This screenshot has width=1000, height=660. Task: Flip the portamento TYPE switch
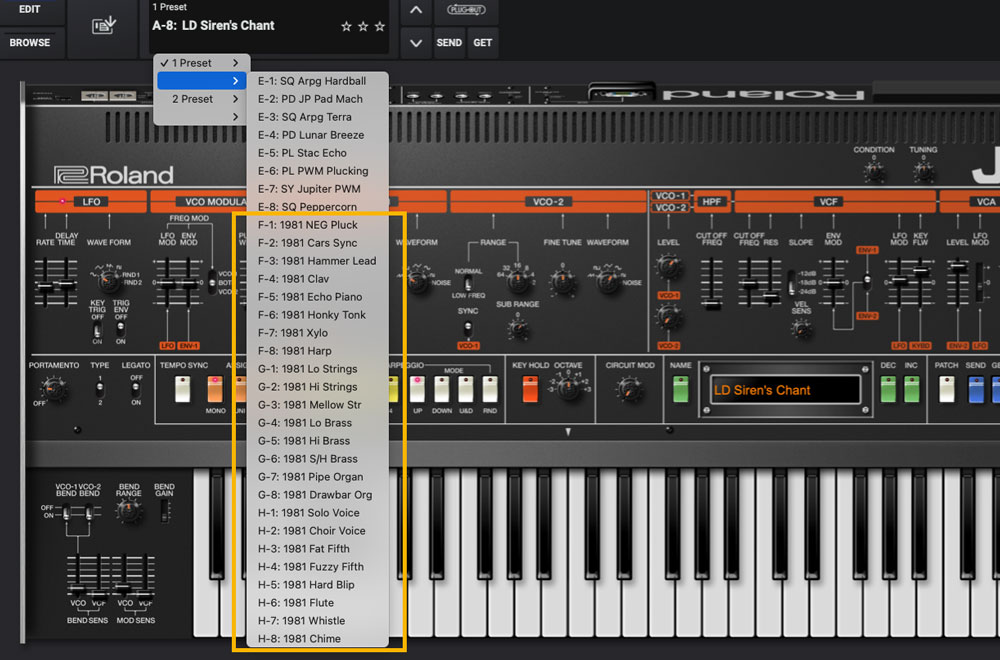click(x=99, y=386)
